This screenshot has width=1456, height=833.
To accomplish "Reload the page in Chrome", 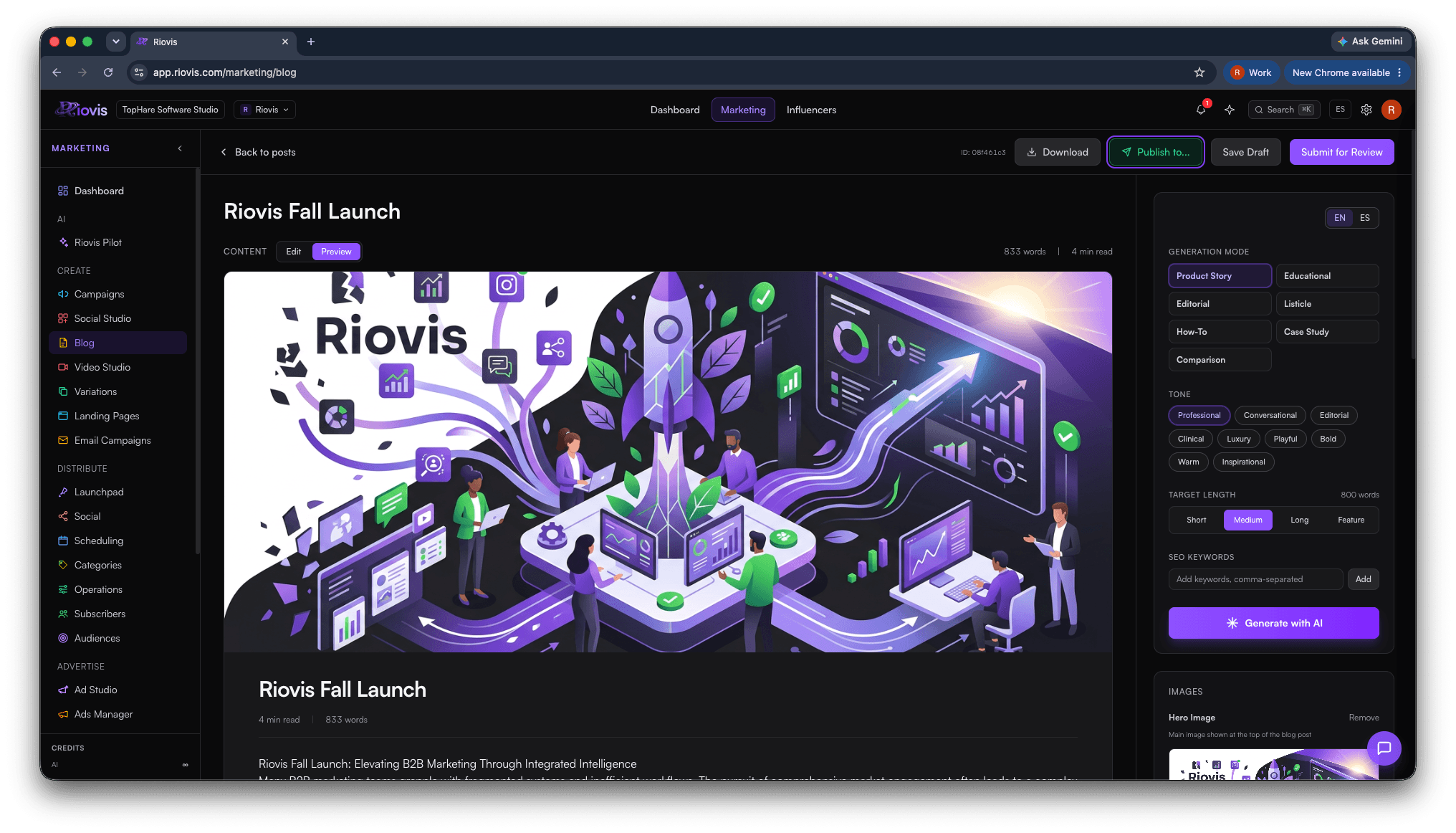I will click(108, 72).
